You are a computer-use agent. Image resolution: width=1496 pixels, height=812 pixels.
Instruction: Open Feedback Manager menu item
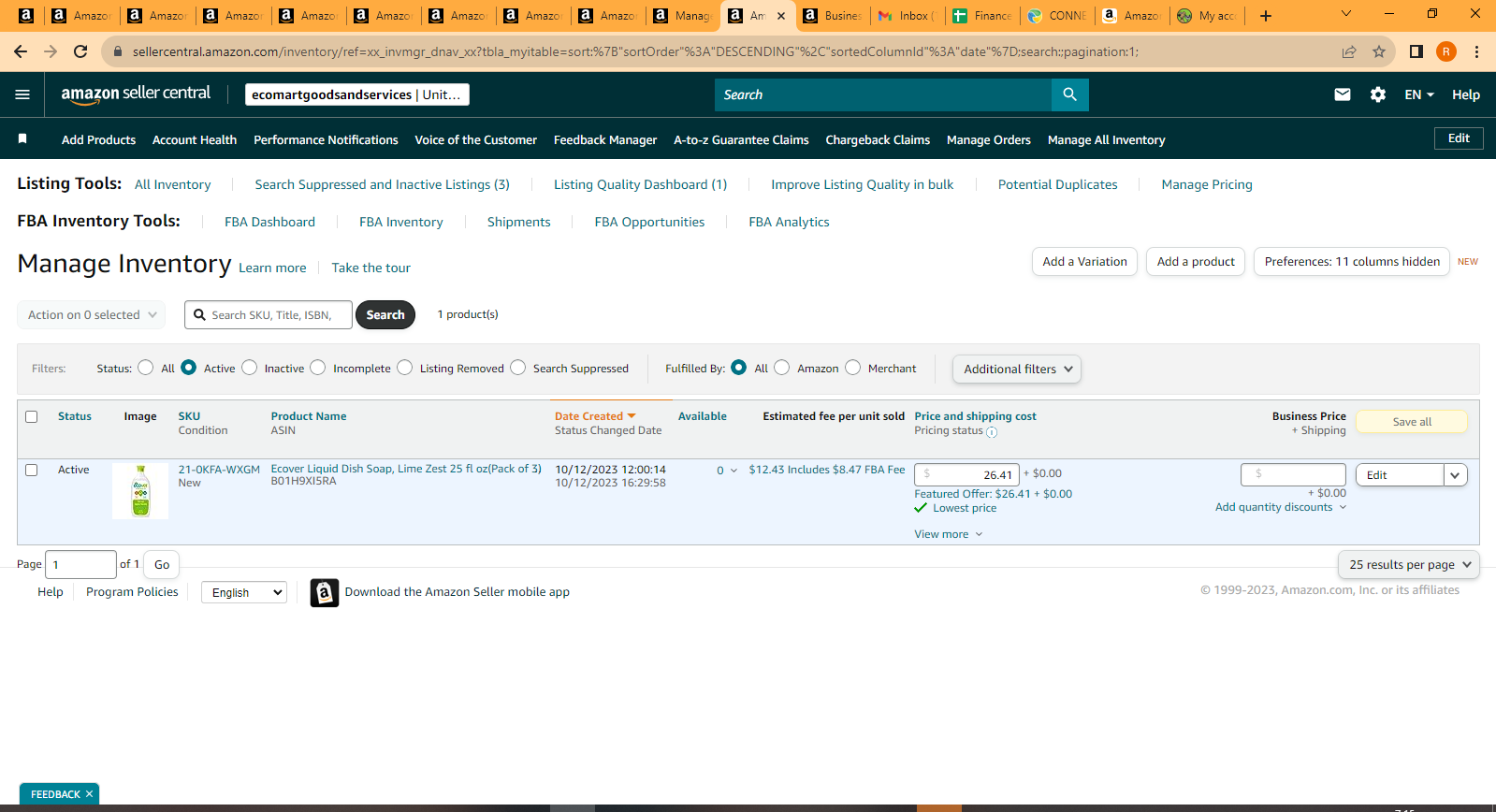[x=605, y=139]
